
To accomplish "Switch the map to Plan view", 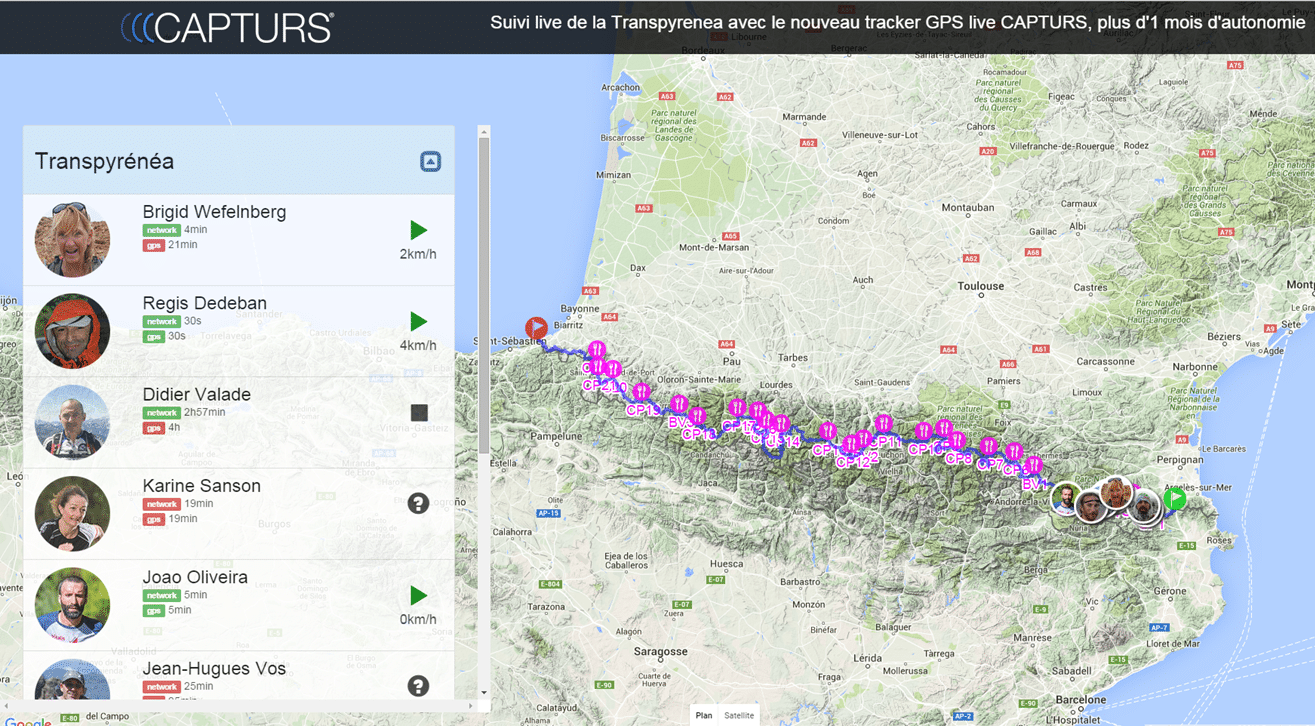I will [x=704, y=715].
